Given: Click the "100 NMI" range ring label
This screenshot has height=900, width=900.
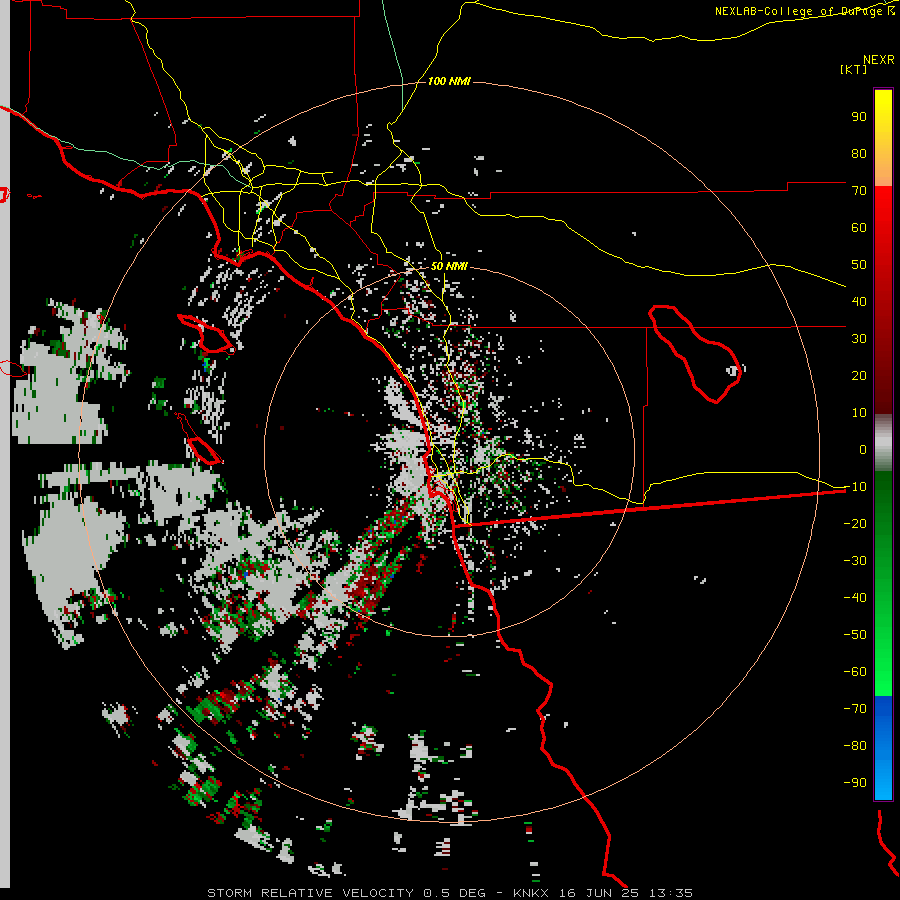Looking at the screenshot, I should click(449, 82).
